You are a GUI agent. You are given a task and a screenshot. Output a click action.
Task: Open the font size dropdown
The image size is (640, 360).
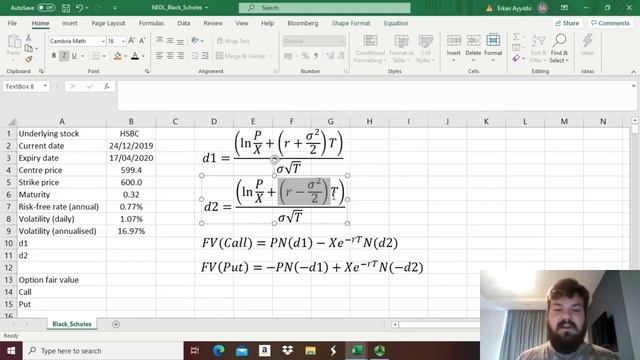click(x=123, y=41)
